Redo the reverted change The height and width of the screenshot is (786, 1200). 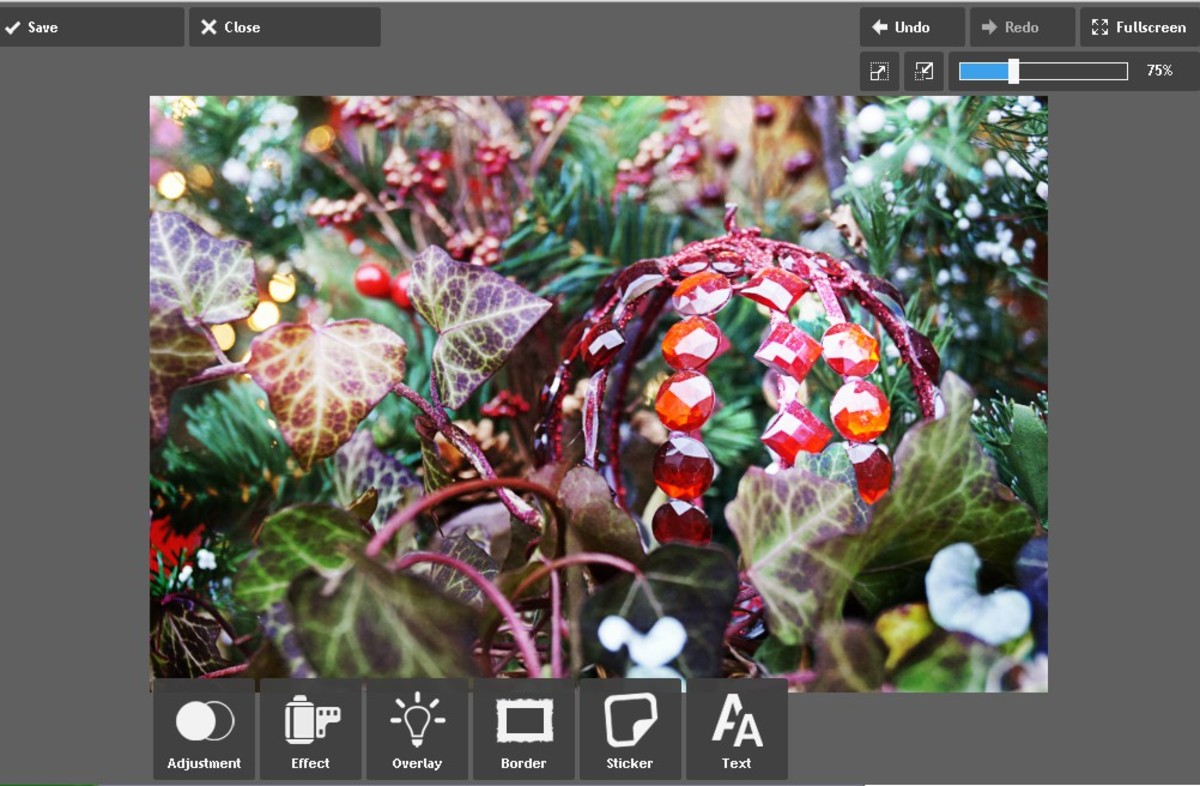click(1021, 27)
